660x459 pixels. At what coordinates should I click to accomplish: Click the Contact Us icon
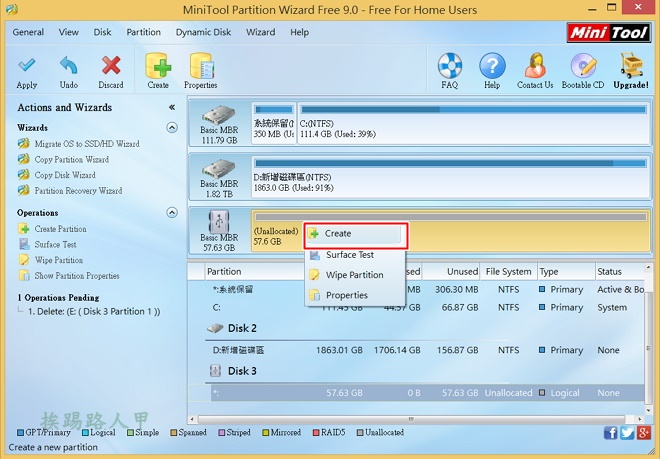tap(535, 65)
